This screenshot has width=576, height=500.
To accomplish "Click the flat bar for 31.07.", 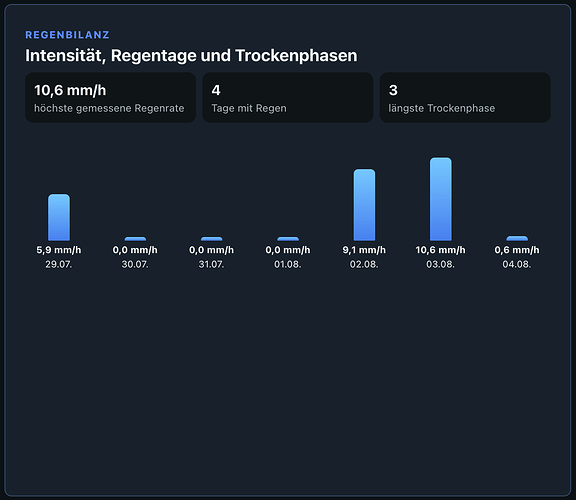I will pos(212,239).
